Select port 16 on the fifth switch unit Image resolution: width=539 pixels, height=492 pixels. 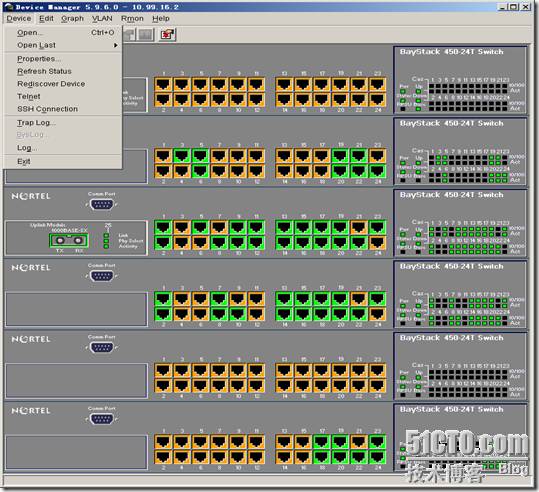pos(302,386)
